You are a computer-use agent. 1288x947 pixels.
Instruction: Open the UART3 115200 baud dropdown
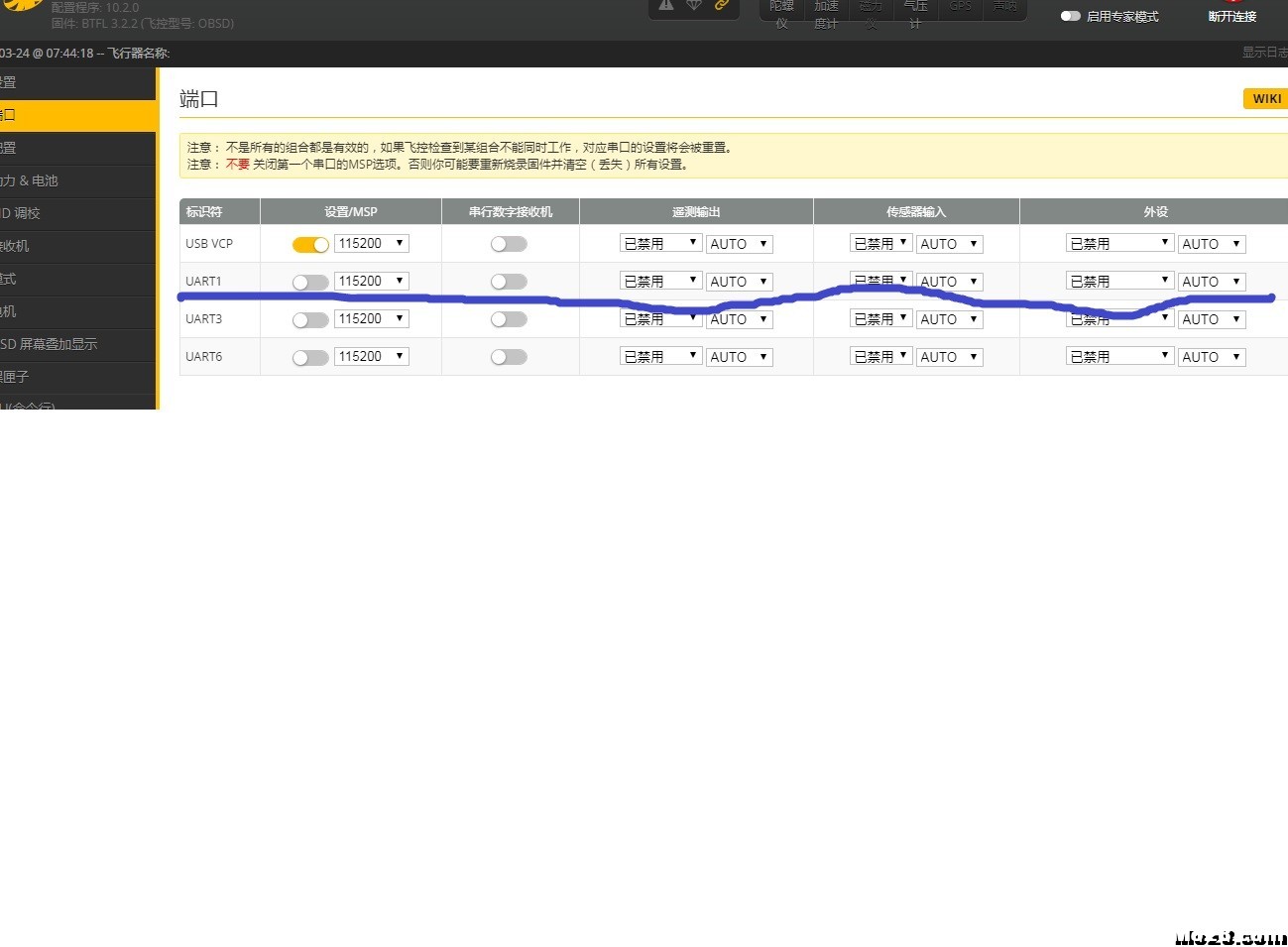[x=372, y=318]
